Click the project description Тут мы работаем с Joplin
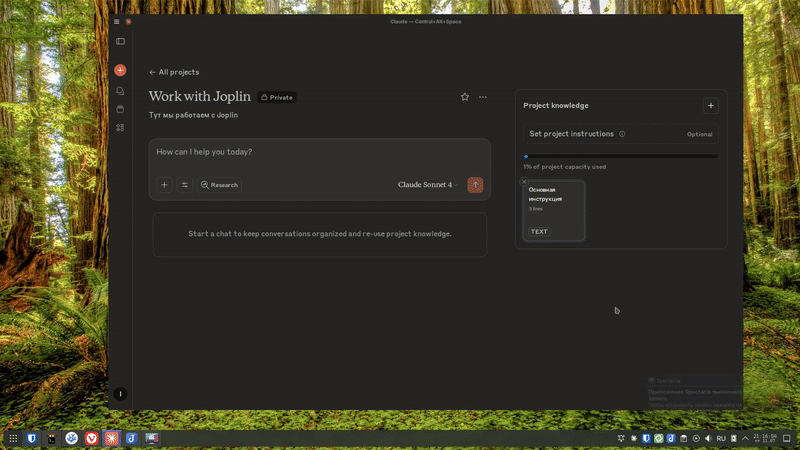This screenshot has height=450, width=800. pyautogui.click(x=193, y=115)
